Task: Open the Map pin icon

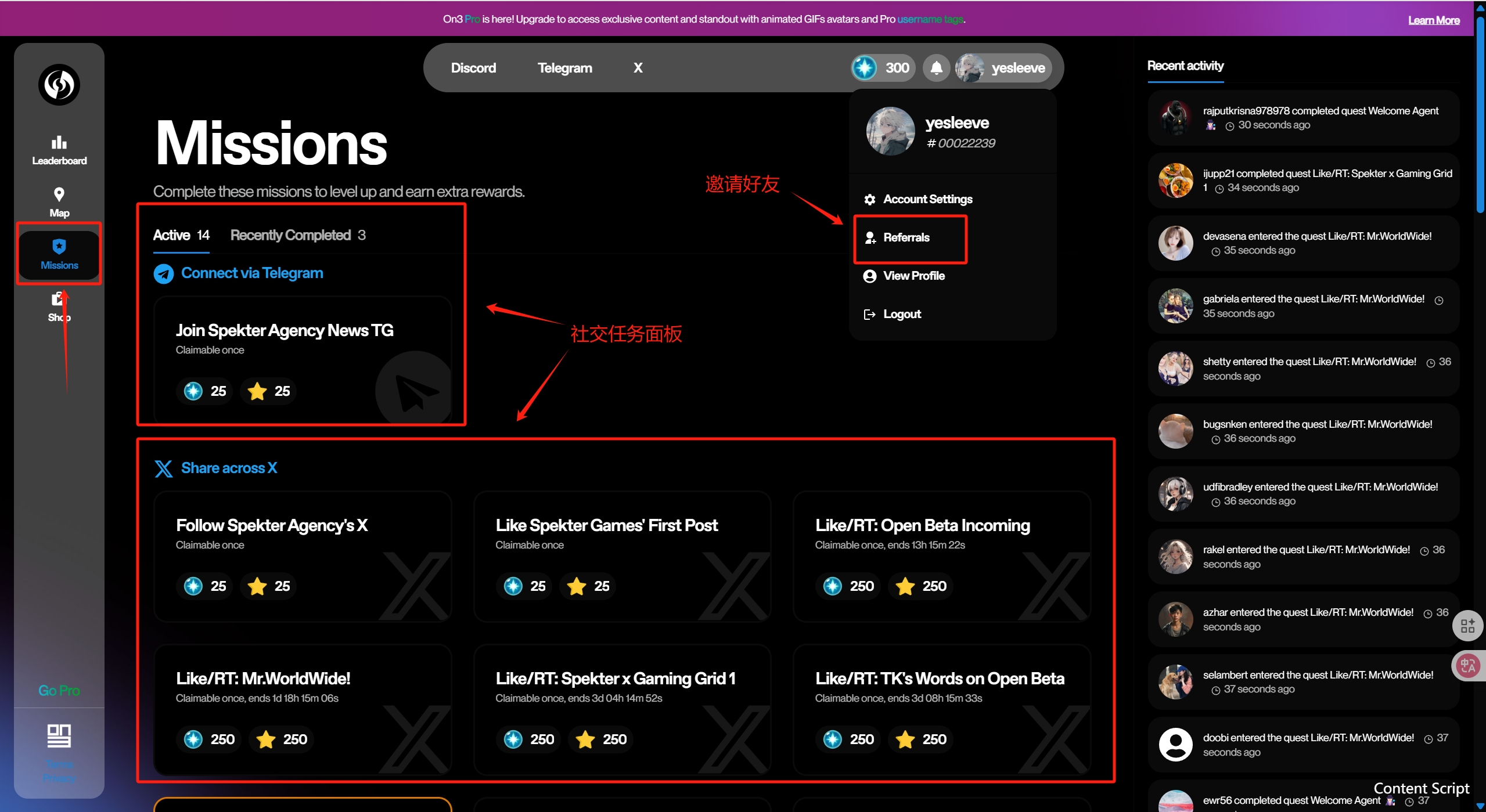Action: click(x=59, y=194)
